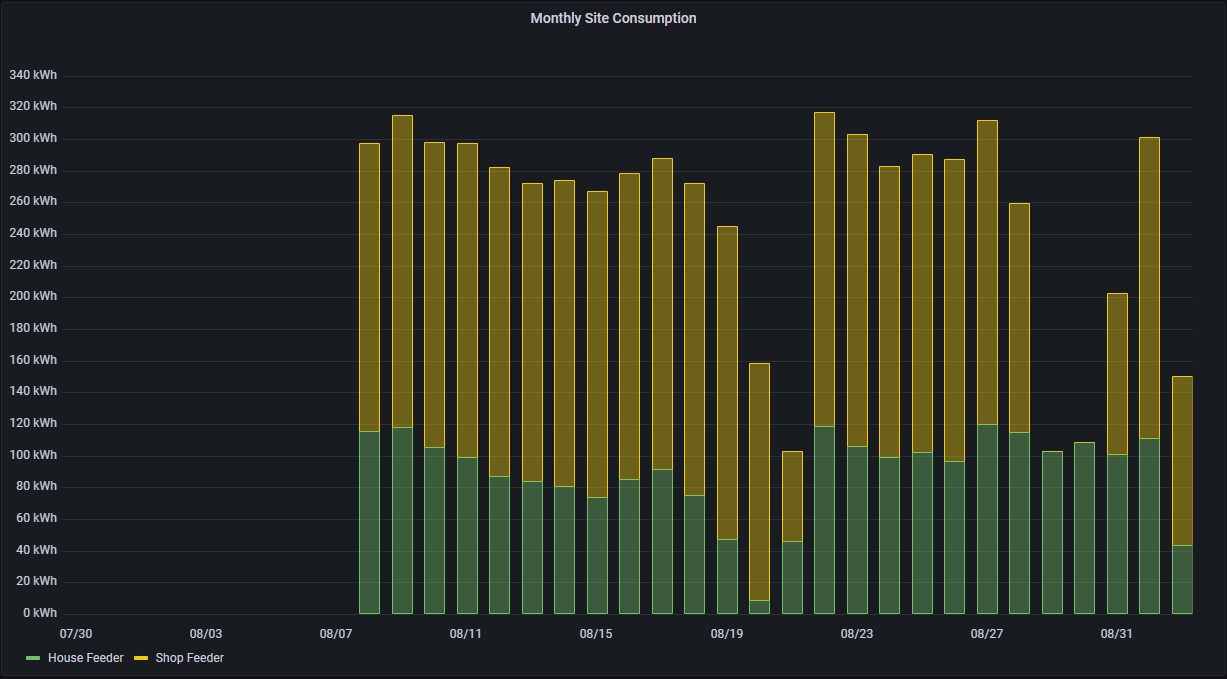Click the yellow Shop Feeder color swatch
Image resolution: width=1227 pixels, height=679 pixels.
pyautogui.click(x=141, y=658)
